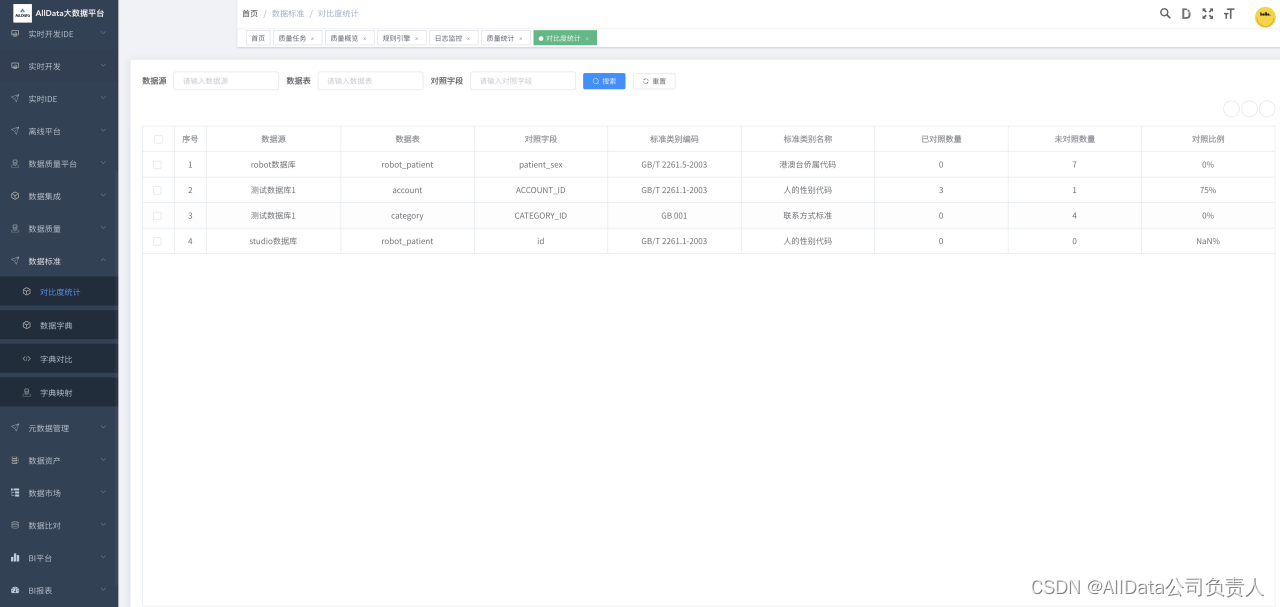This screenshot has height=607, width=1280.
Task: Toggle fullscreen with the expand-arrows icon
Action: [x=1207, y=14]
